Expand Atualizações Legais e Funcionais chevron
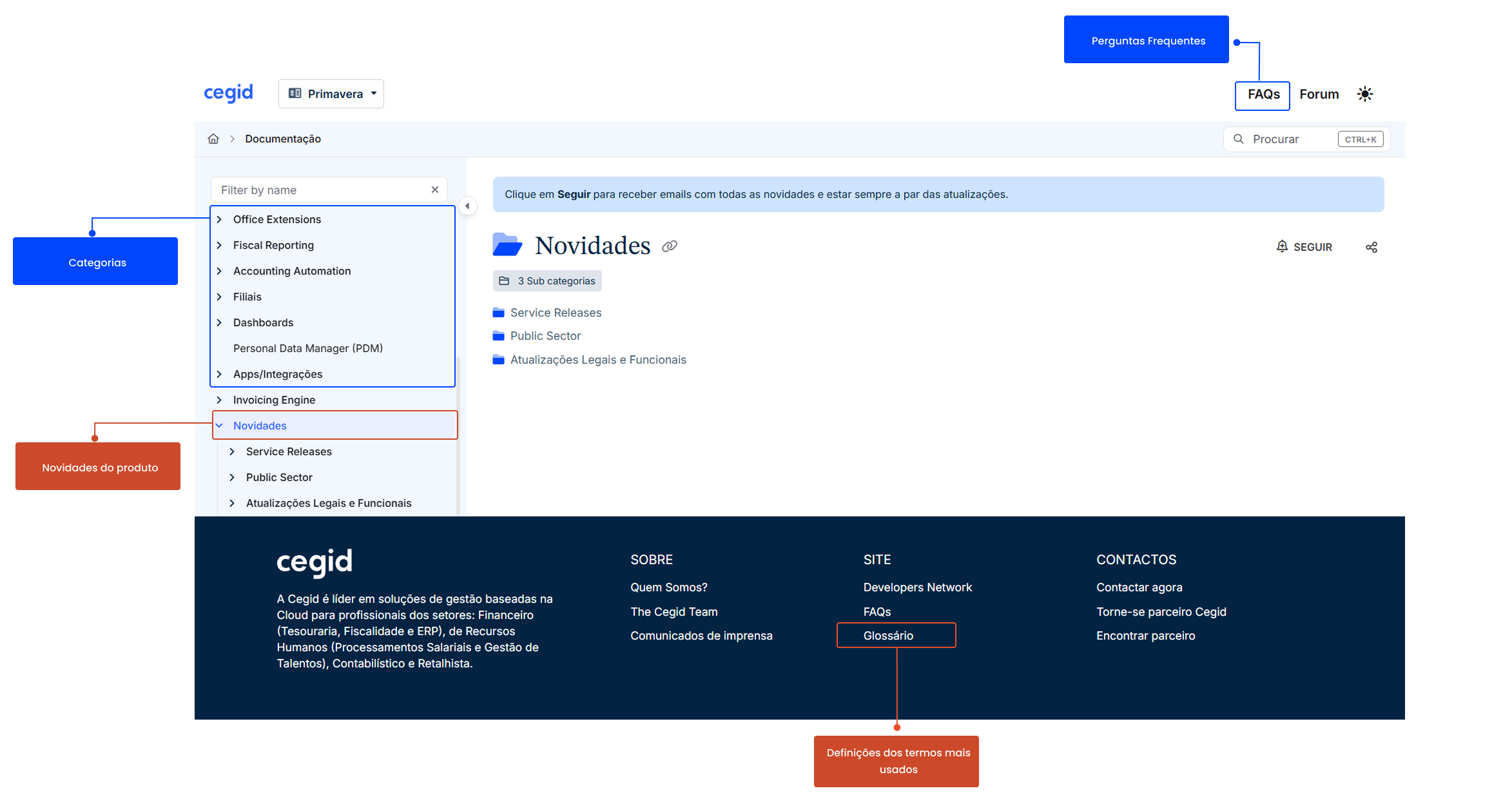1512x806 pixels. [232, 503]
